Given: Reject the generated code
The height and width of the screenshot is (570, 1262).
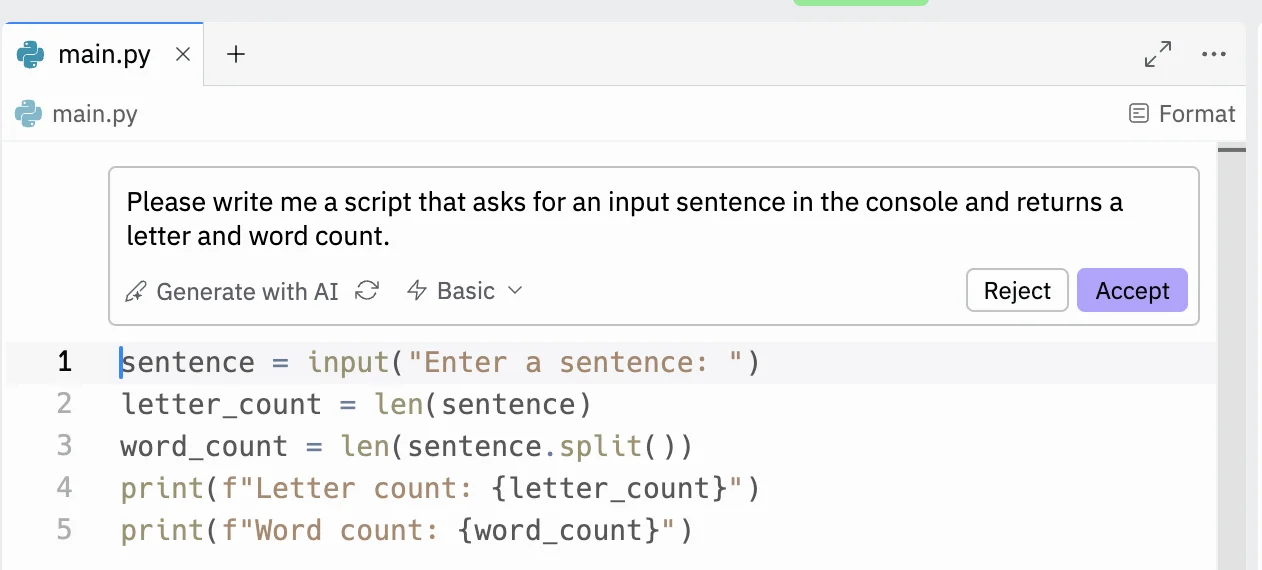Looking at the screenshot, I should click(1017, 291).
